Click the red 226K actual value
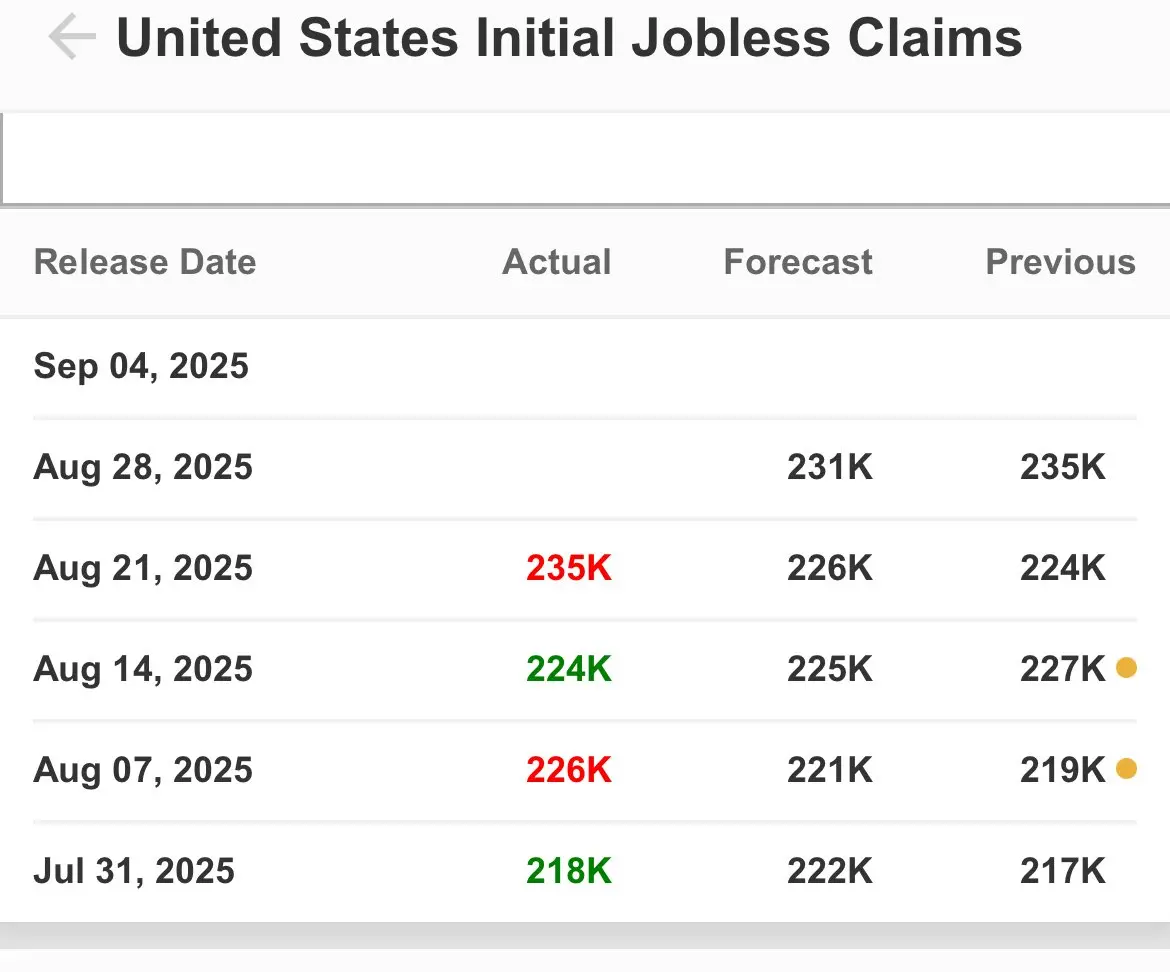 coord(569,770)
